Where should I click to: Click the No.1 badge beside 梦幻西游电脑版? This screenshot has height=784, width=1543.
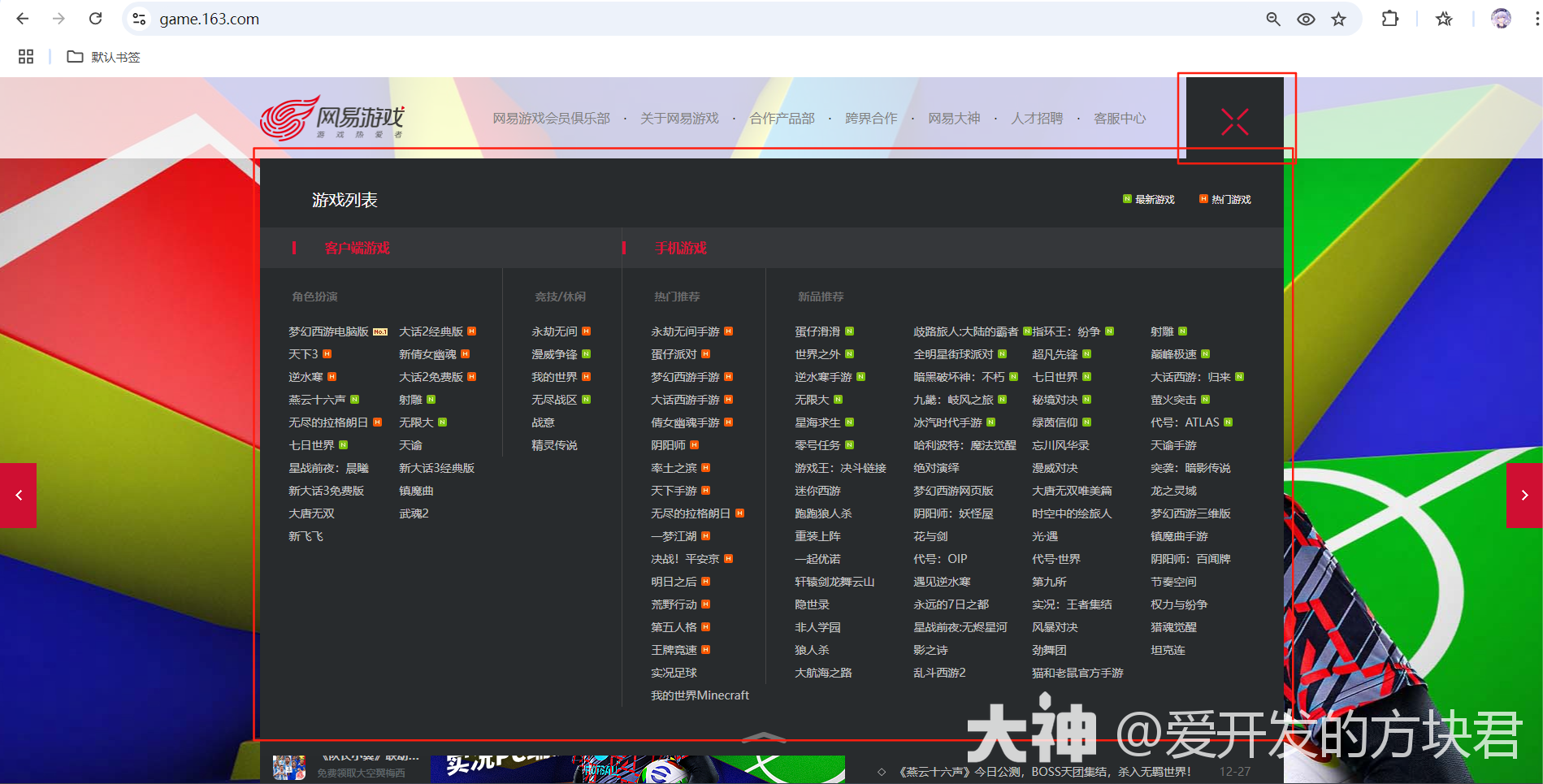tap(379, 331)
